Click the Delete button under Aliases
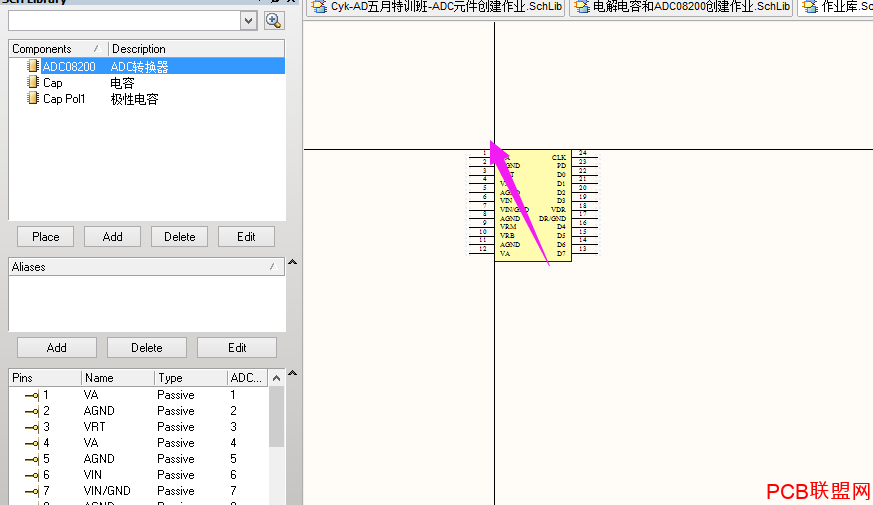873x505 pixels. 147,347
